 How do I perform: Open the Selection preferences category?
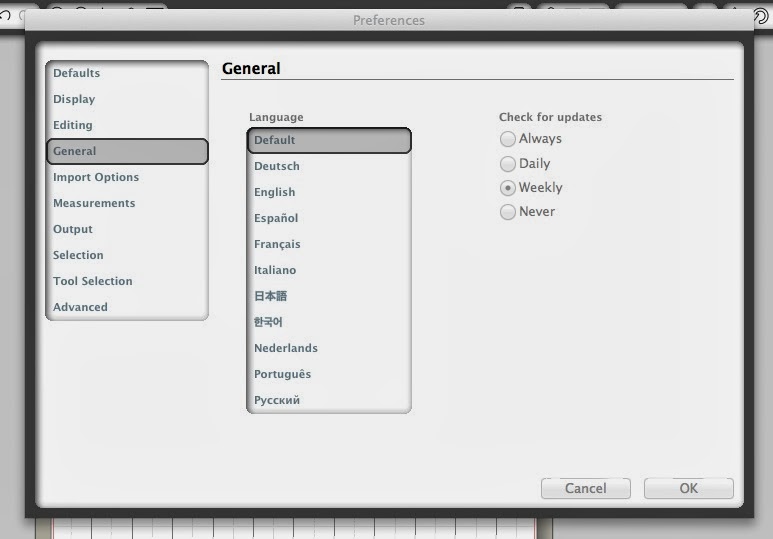127,255
